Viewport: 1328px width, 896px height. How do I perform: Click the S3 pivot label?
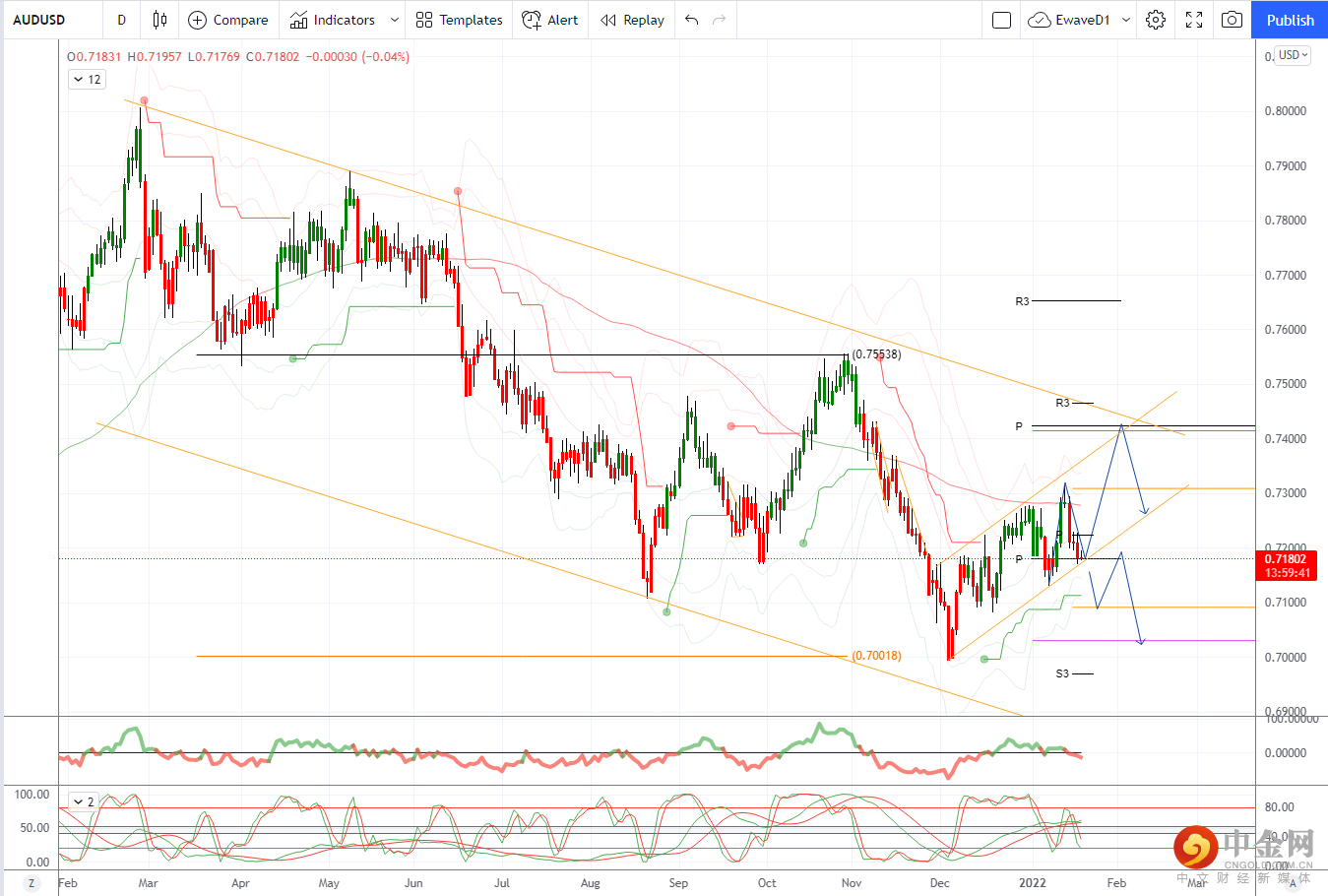pyautogui.click(x=1062, y=673)
